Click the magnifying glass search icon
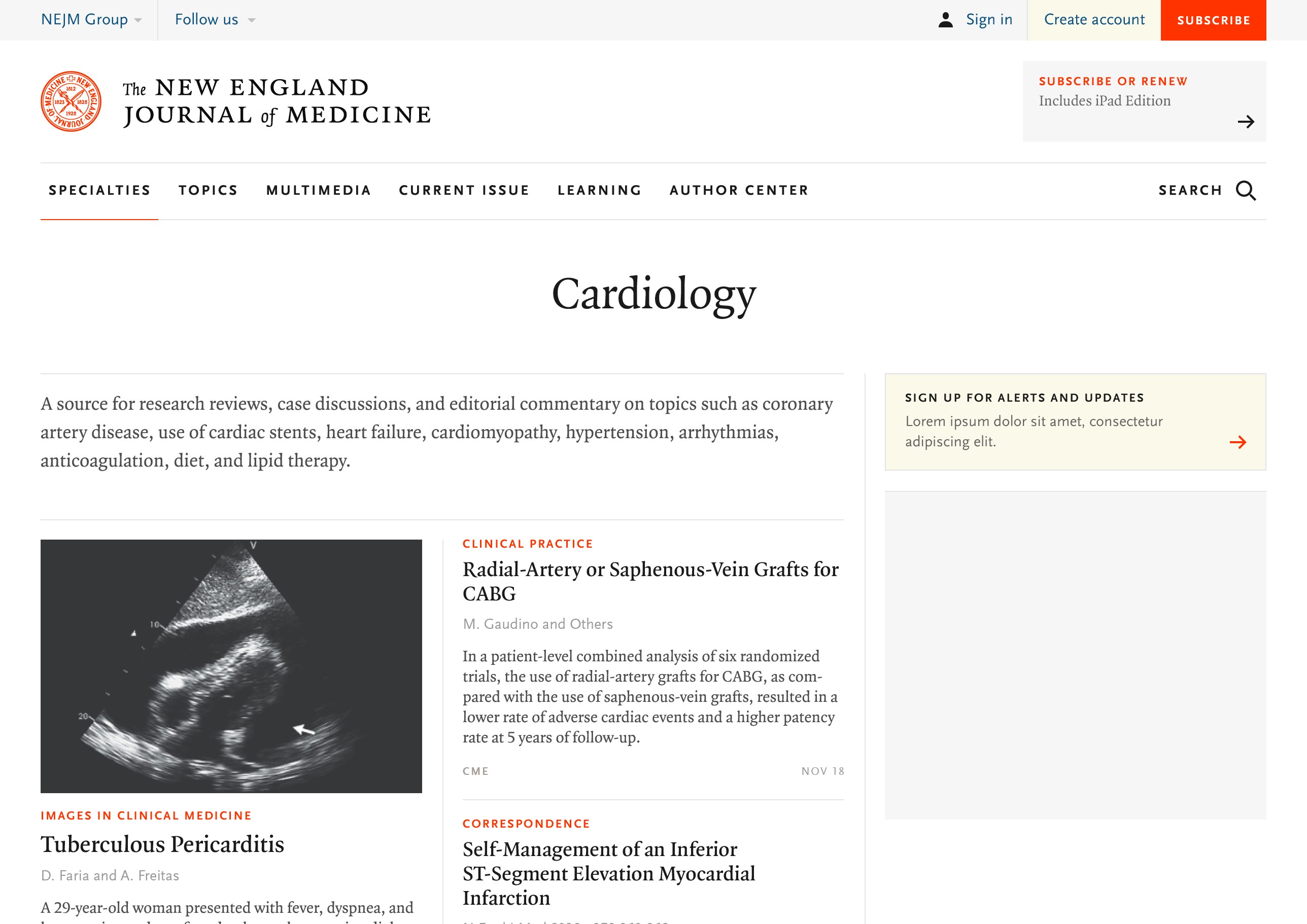This screenshot has width=1307, height=924. point(1246,191)
